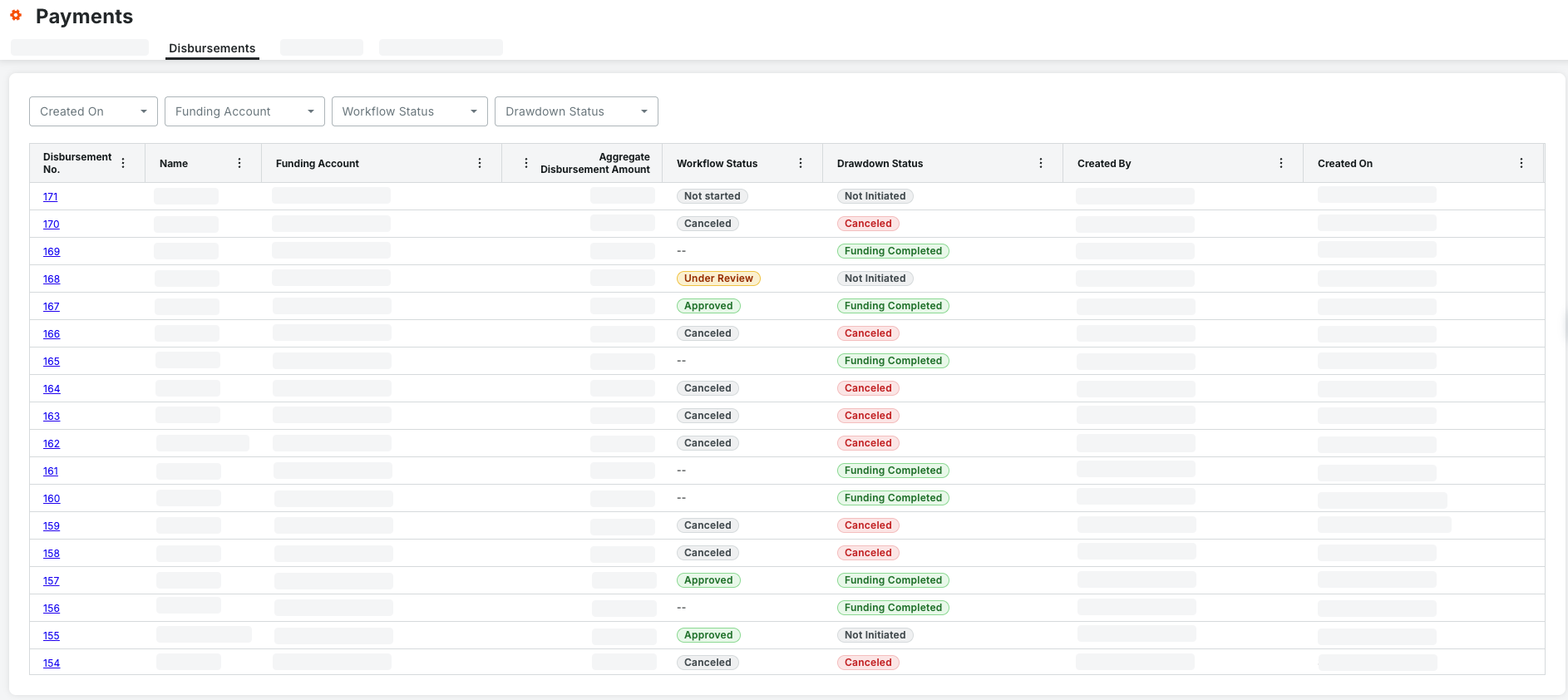Open Disbursement No. column options menu

coord(123,163)
